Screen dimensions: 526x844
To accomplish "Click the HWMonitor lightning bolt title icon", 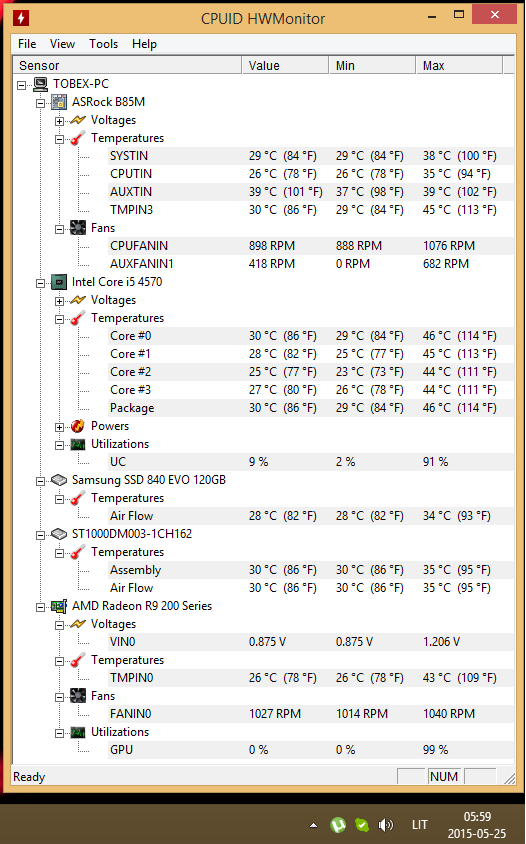I will tap(20, 18).
